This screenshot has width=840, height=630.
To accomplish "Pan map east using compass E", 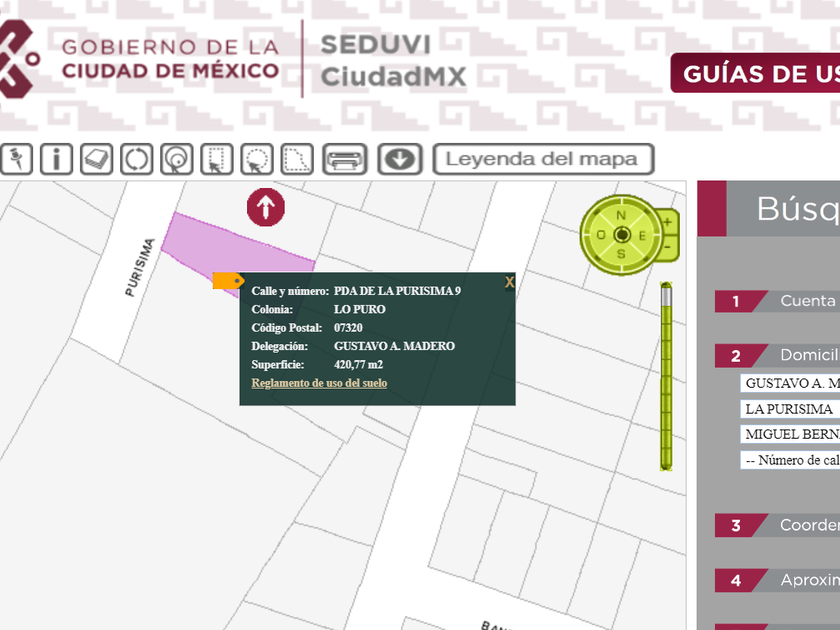I will tap(642, 235).
